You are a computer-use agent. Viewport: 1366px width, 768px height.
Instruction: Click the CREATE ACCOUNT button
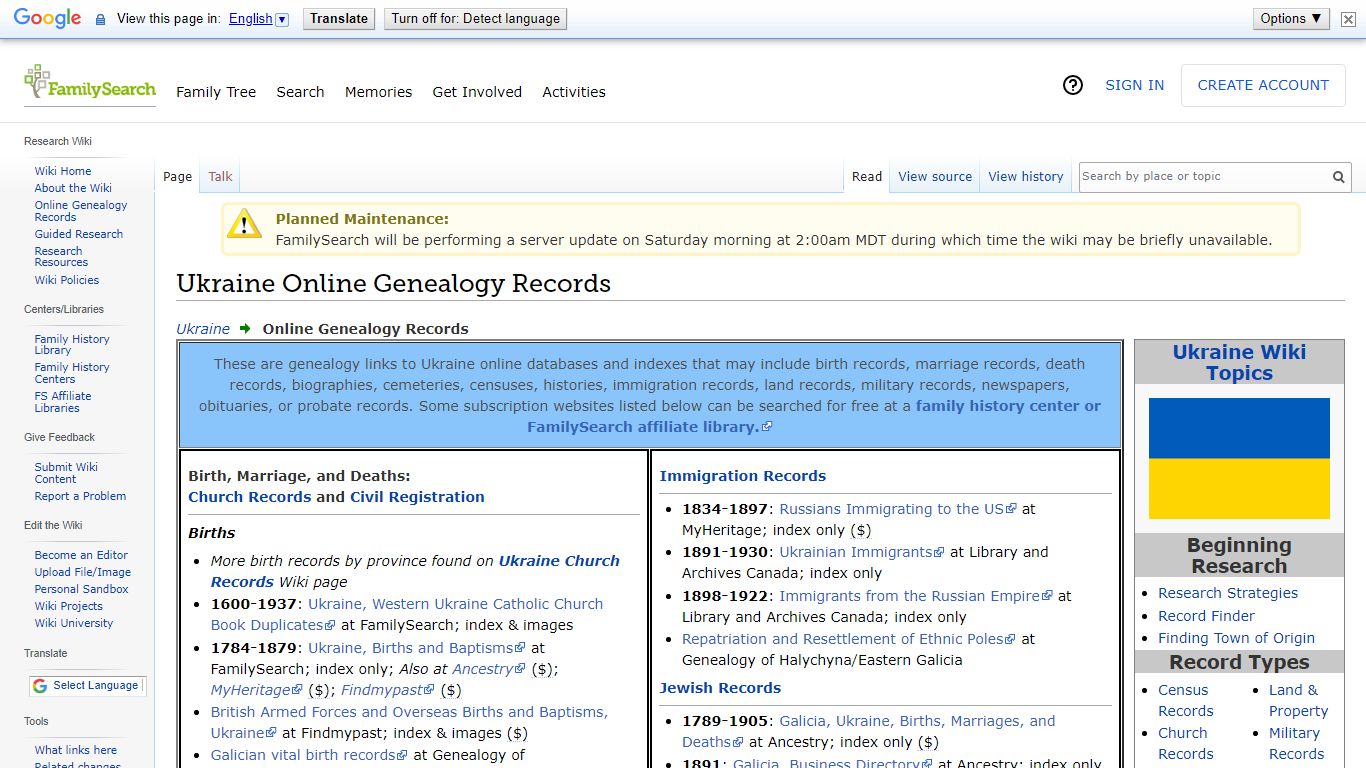pyautogui.click(x=1263, y=85)
